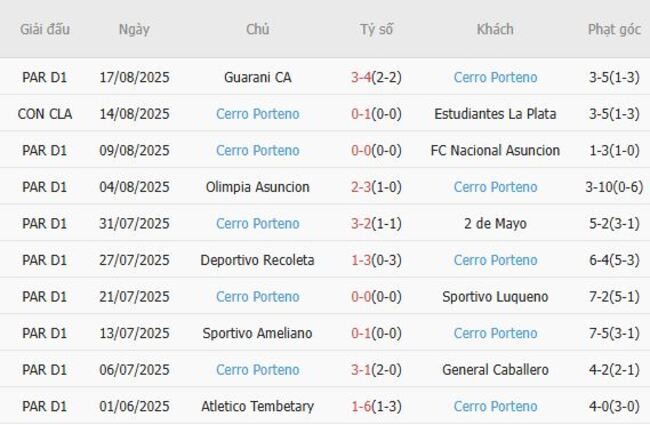Select the Phạt góc column header
The height and width of the screenshot is (425, 650).
pos(614,29)
